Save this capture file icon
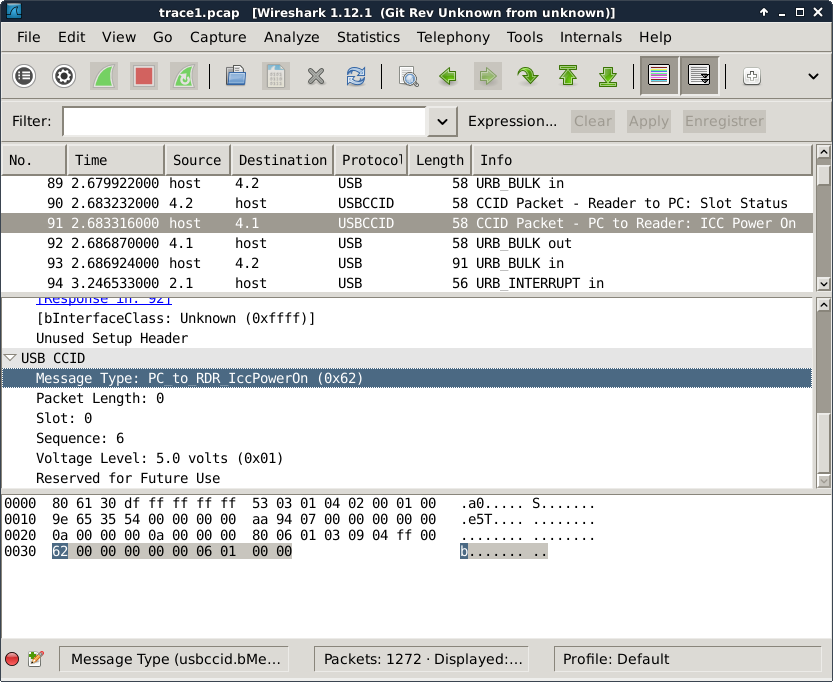This screenshot has width=833, height=682. [276, 76]
